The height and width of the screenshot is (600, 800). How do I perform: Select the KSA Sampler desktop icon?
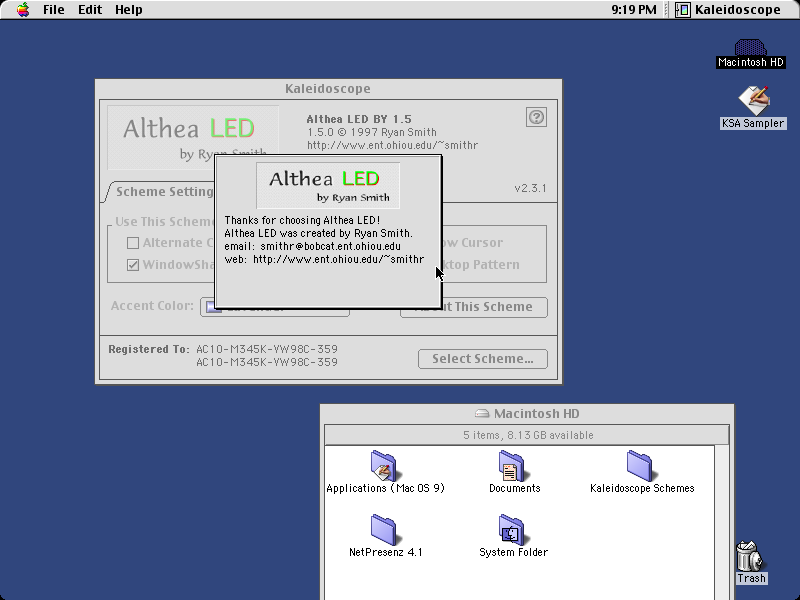[753, 108]
